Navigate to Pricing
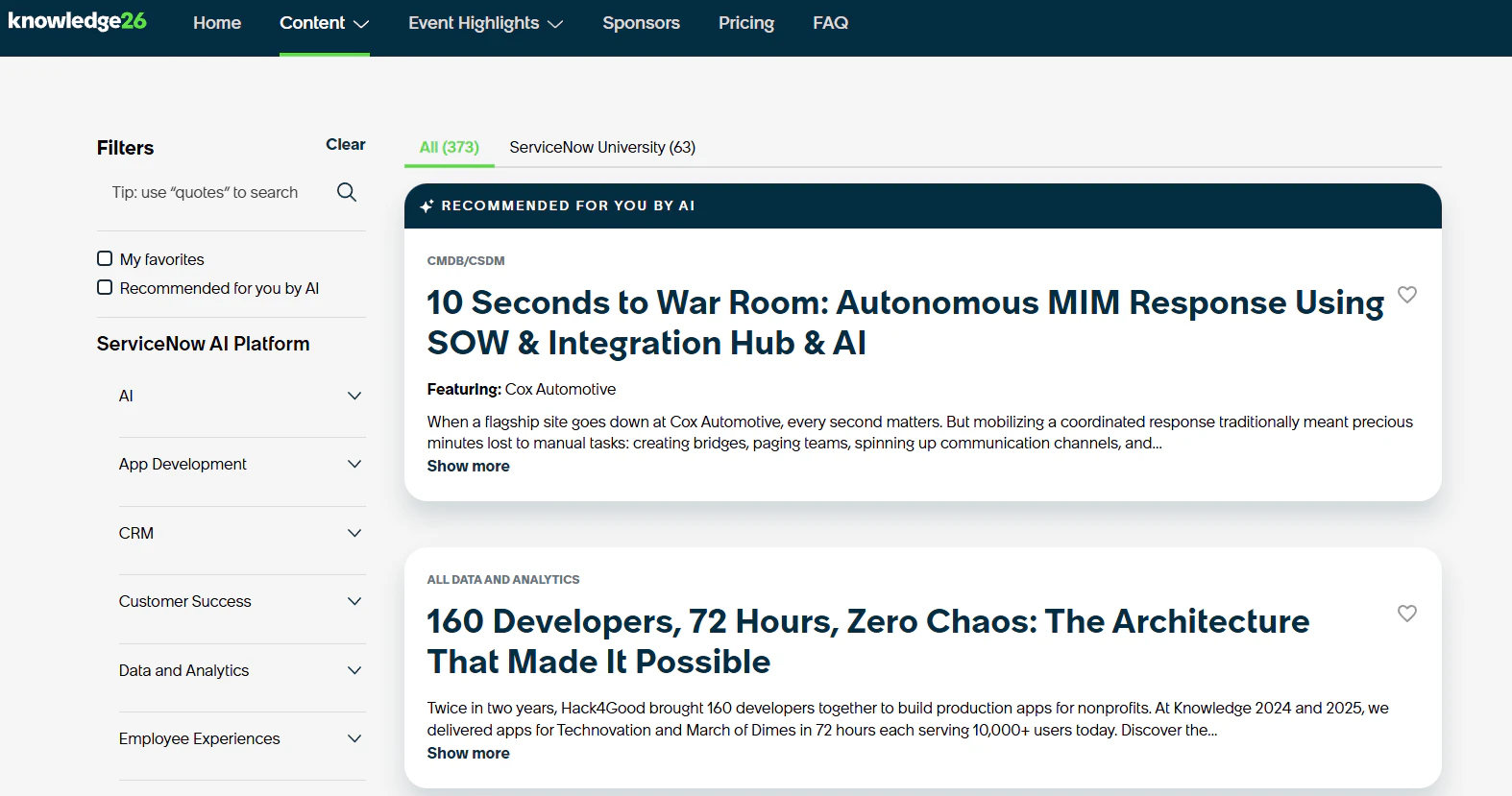 click(x=746, y=23)
